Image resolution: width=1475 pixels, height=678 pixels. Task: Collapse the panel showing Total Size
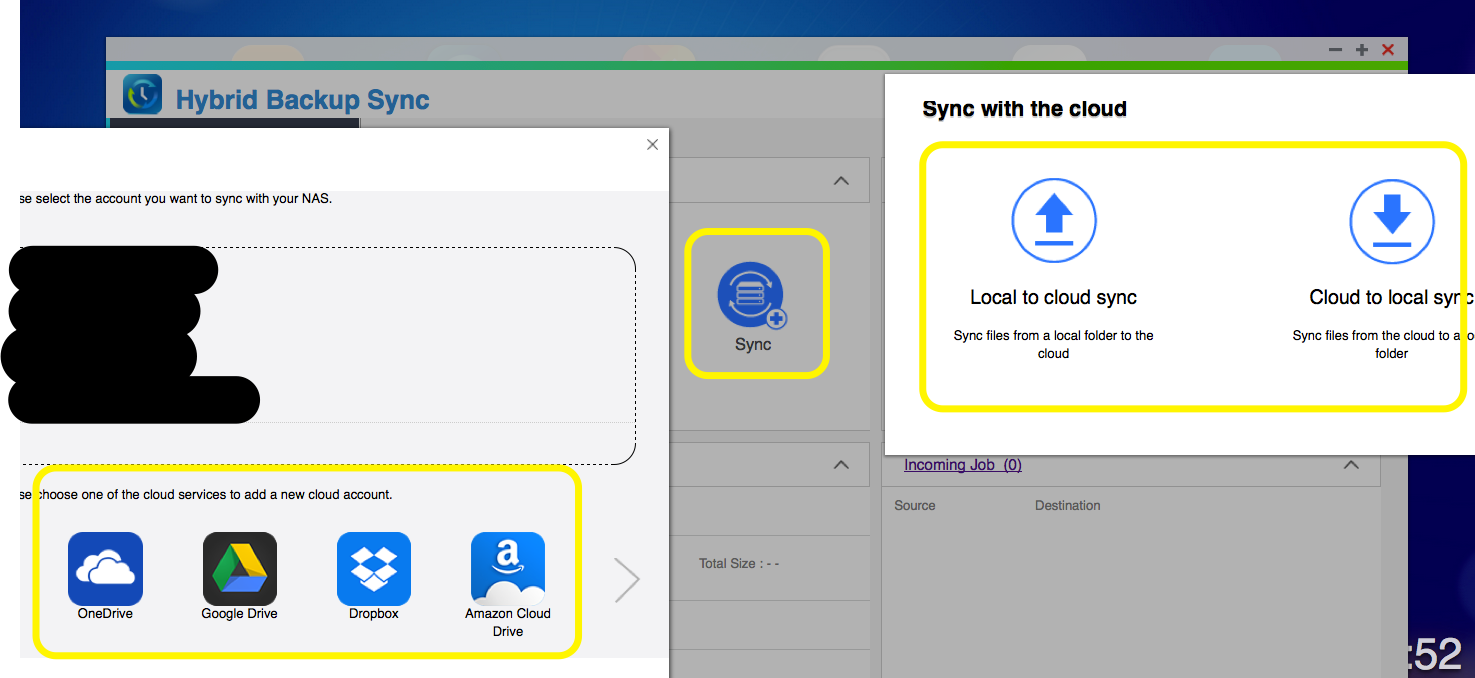pyautogui.click(x=841, y=465)
